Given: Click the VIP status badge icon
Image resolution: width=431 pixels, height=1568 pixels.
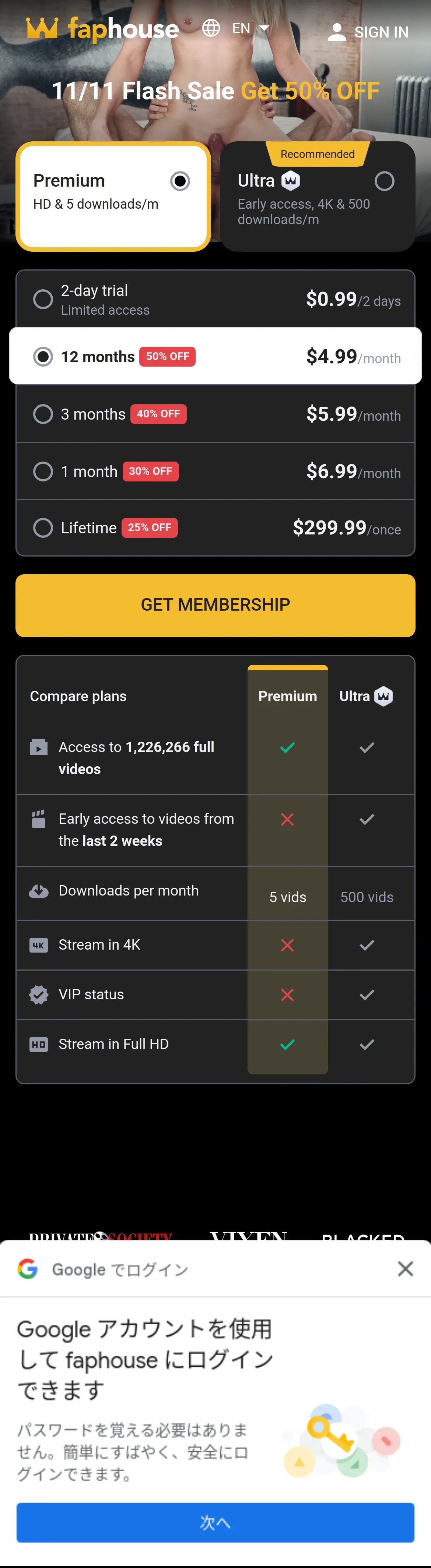Looking at the screenshot, I should [38, 995].
